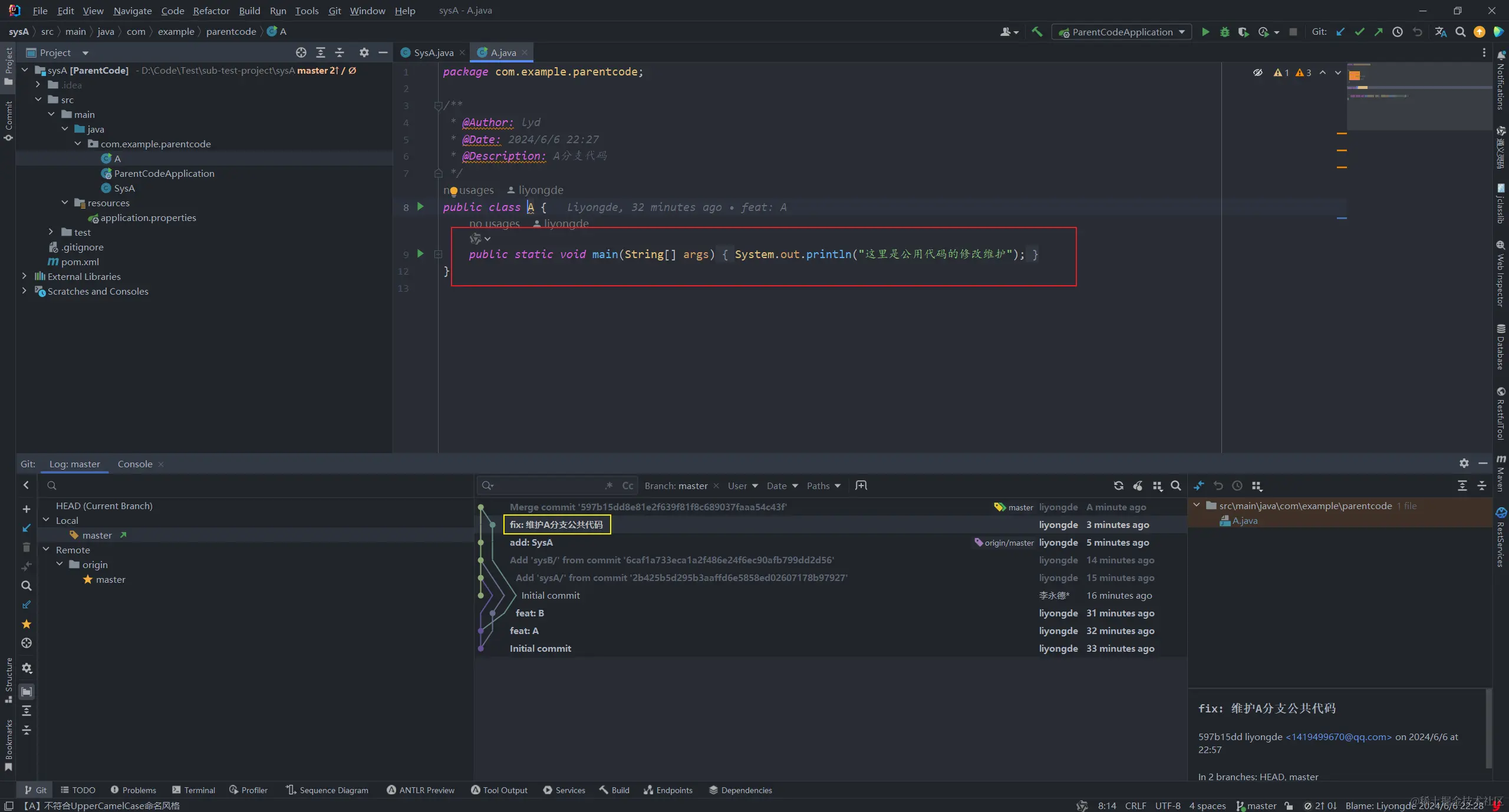Toggle file lock icon in status bar
Screen dimensions: 1509x812
tap(1289, 806)
